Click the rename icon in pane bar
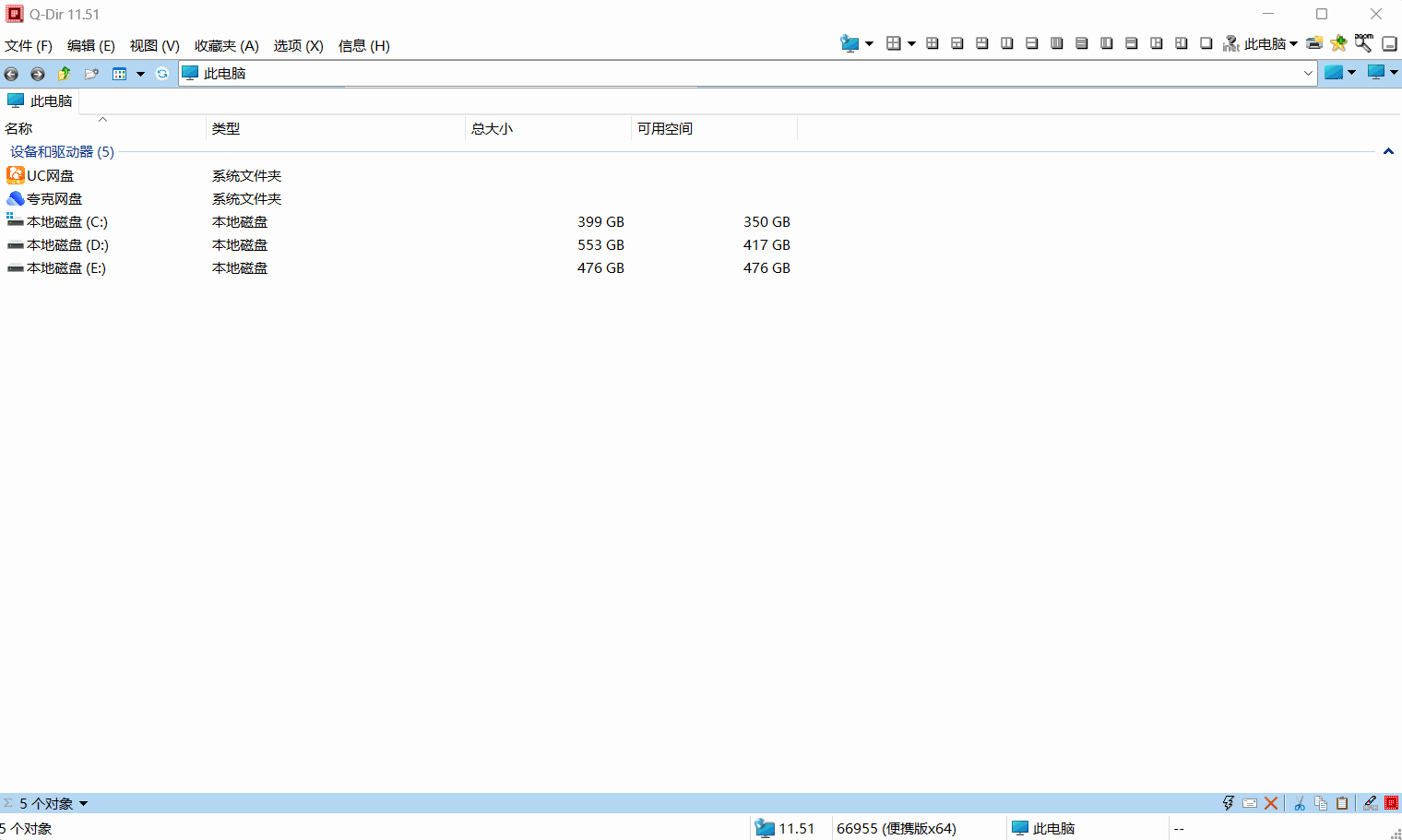 tap(1250, 803)
